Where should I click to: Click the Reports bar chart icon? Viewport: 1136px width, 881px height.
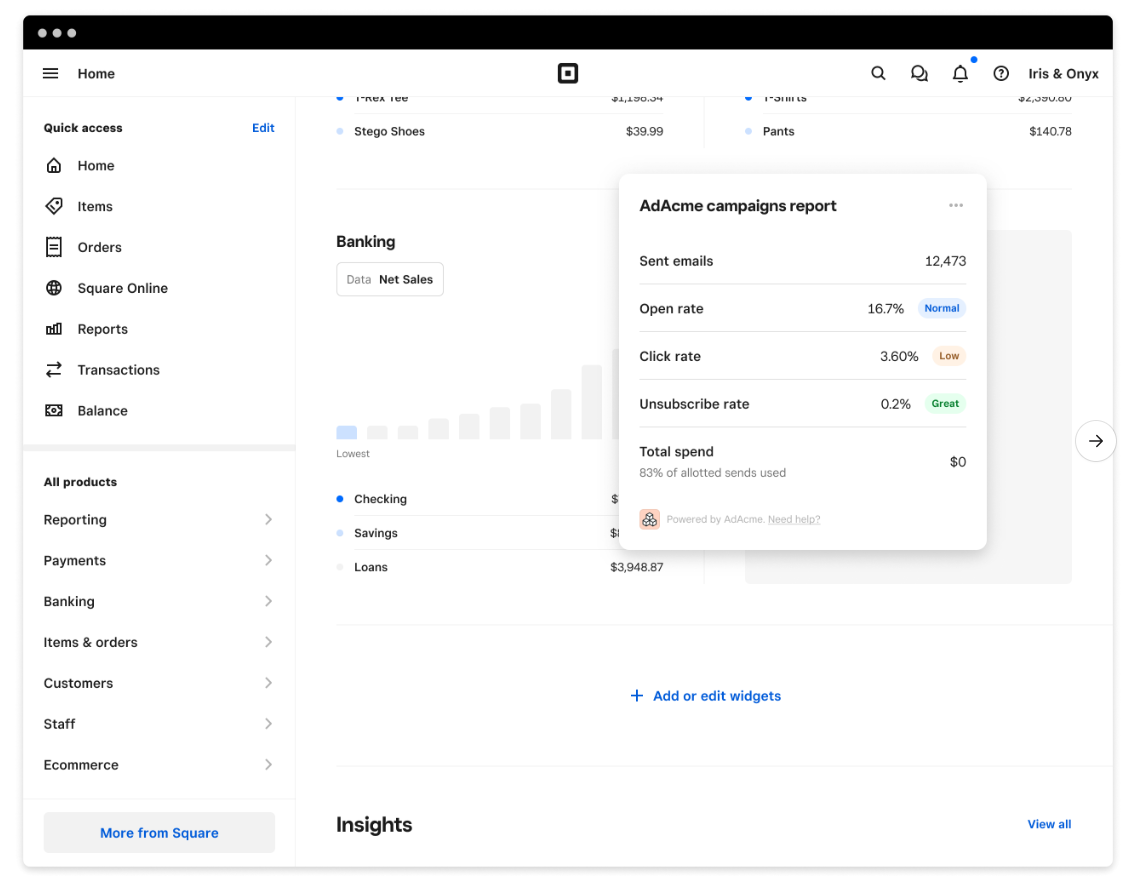[54, 329]
